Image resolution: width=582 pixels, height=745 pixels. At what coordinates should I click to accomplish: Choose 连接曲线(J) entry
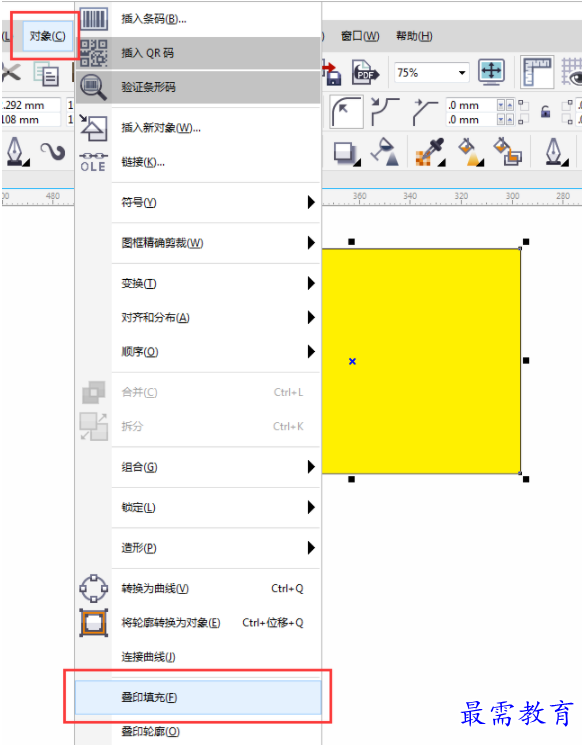(198, 657)
